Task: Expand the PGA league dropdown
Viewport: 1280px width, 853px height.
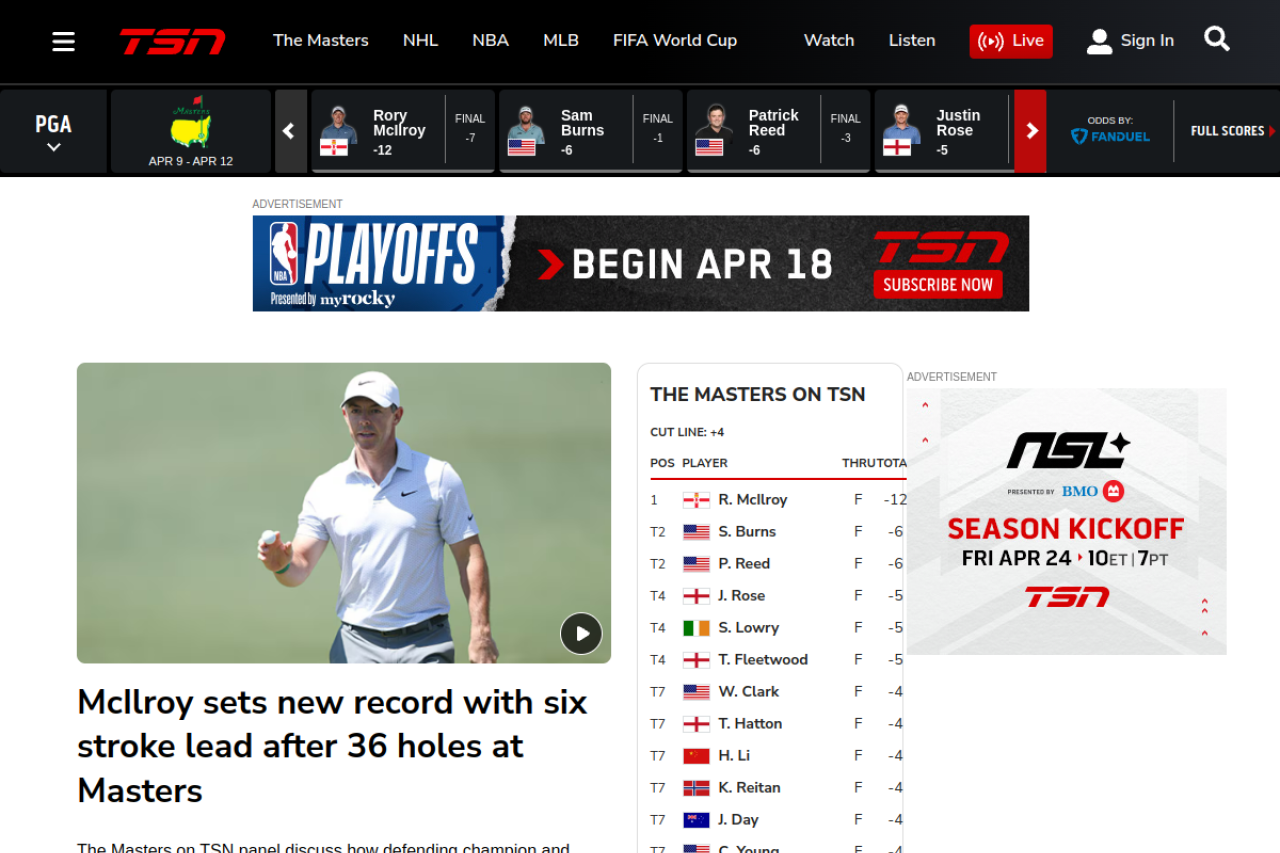Action: tap(54, 131)
